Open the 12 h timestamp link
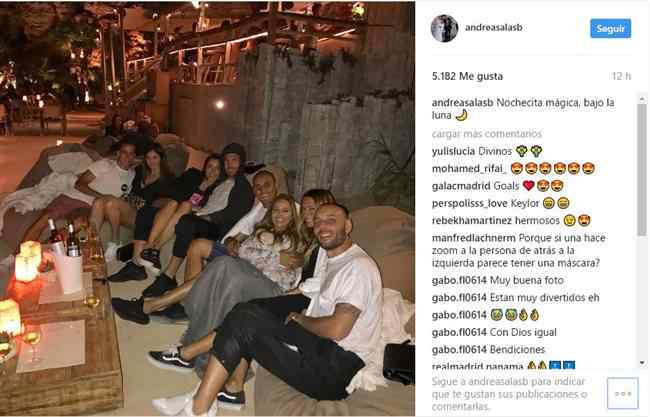The height and width of the screenshot is (417, 650). click(621, 76)
